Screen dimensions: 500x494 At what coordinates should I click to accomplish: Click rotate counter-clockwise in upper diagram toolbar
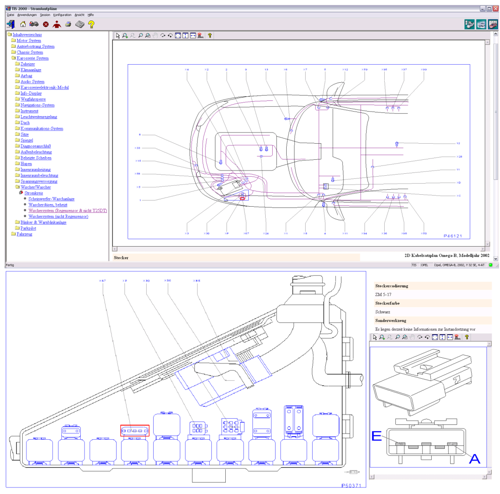pos(170,35)
